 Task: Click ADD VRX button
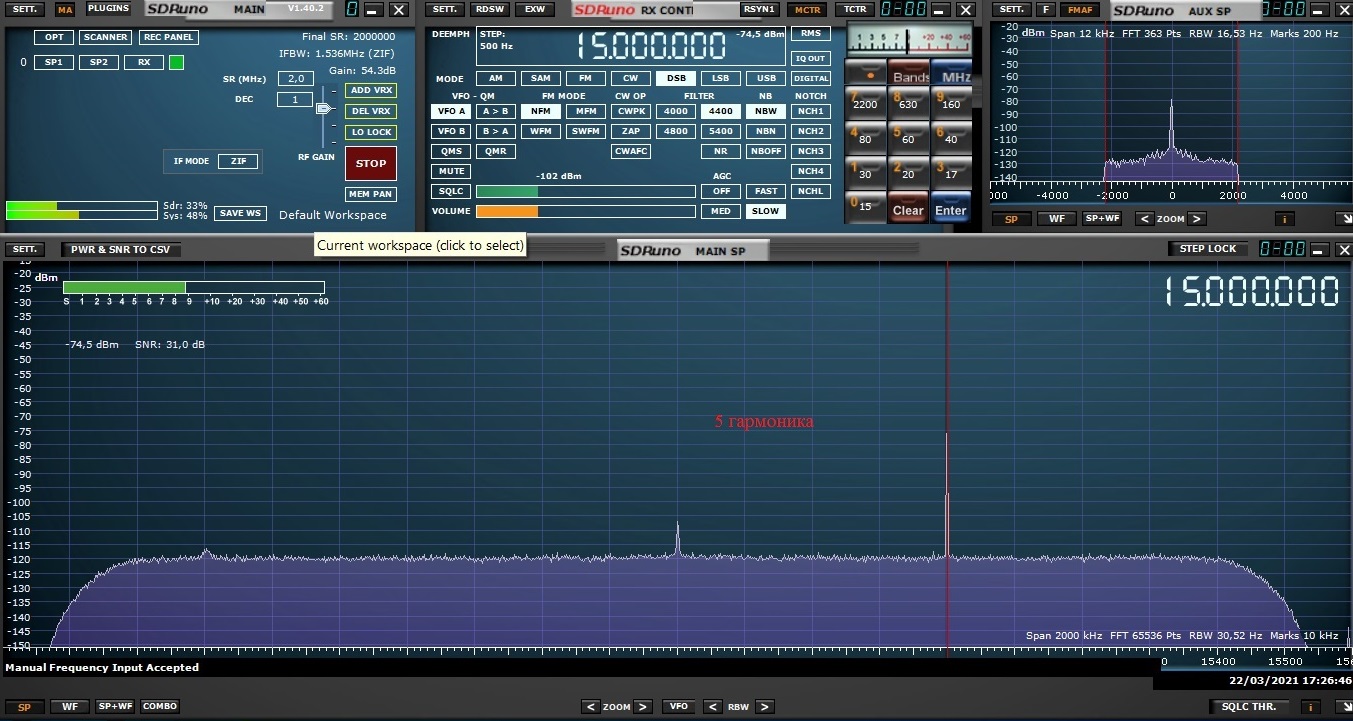[x=371, y=90]
